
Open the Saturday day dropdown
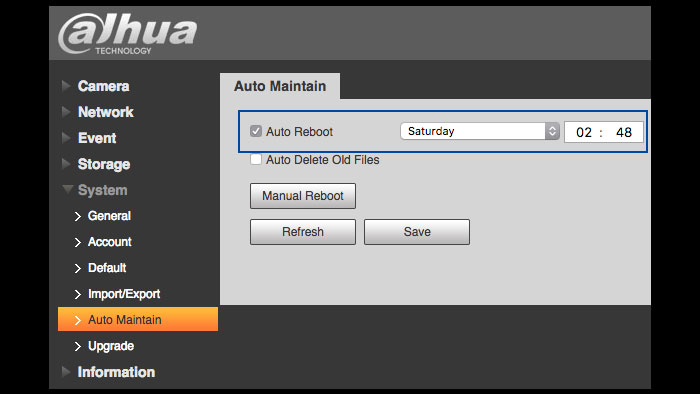[480, 131]
